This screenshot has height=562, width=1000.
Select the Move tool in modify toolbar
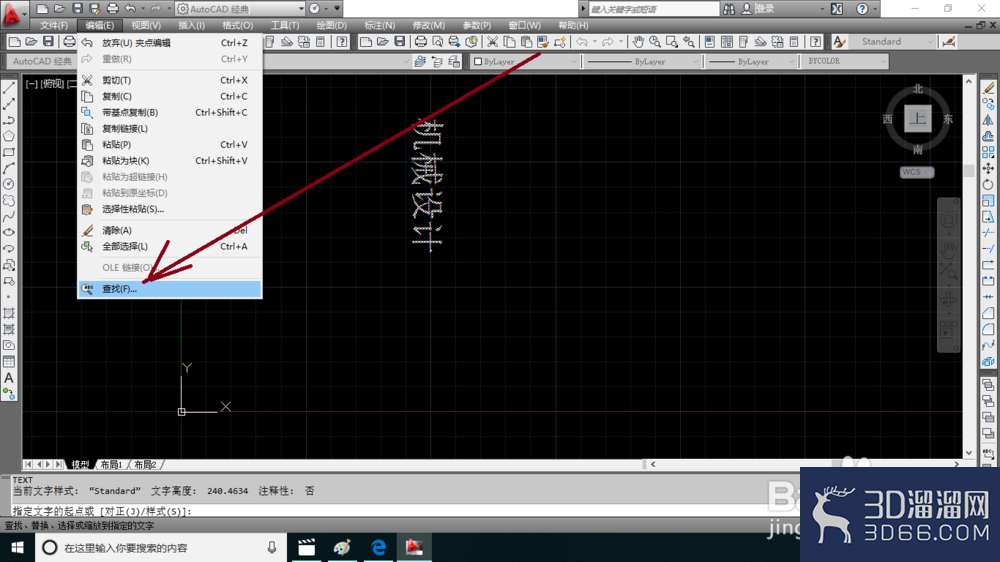[x=989, y=168]
